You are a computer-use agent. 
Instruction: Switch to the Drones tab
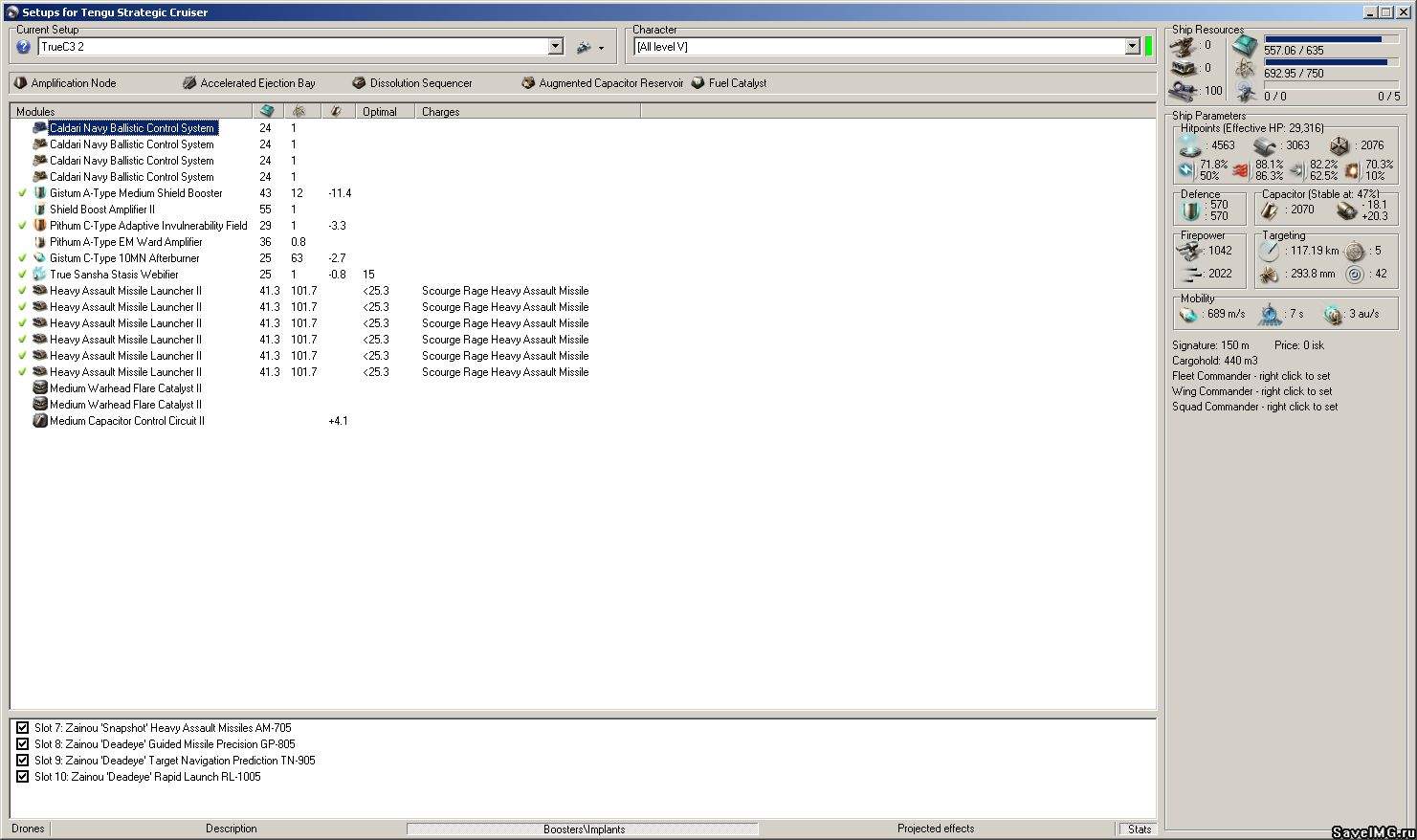coord(28,829)
